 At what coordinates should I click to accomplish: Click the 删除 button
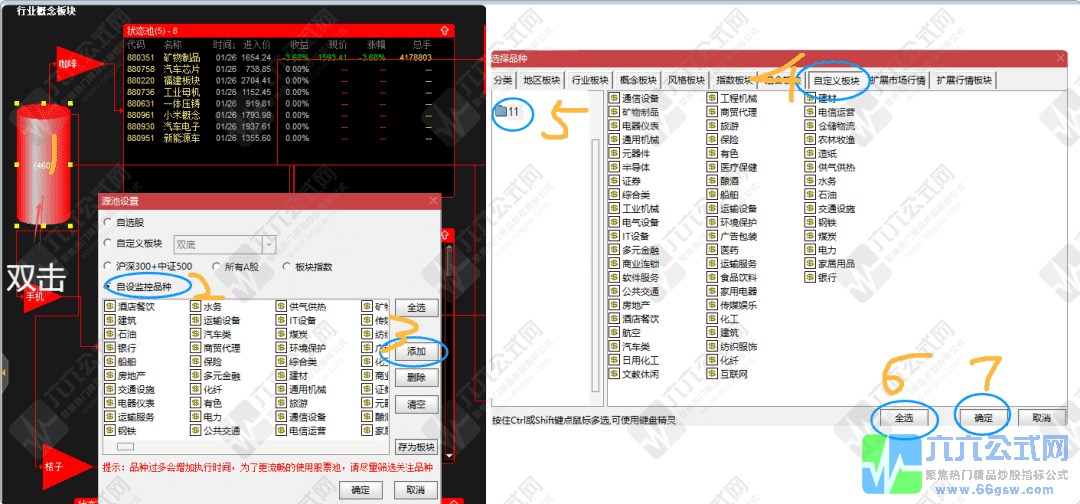(x=416, y=377)
